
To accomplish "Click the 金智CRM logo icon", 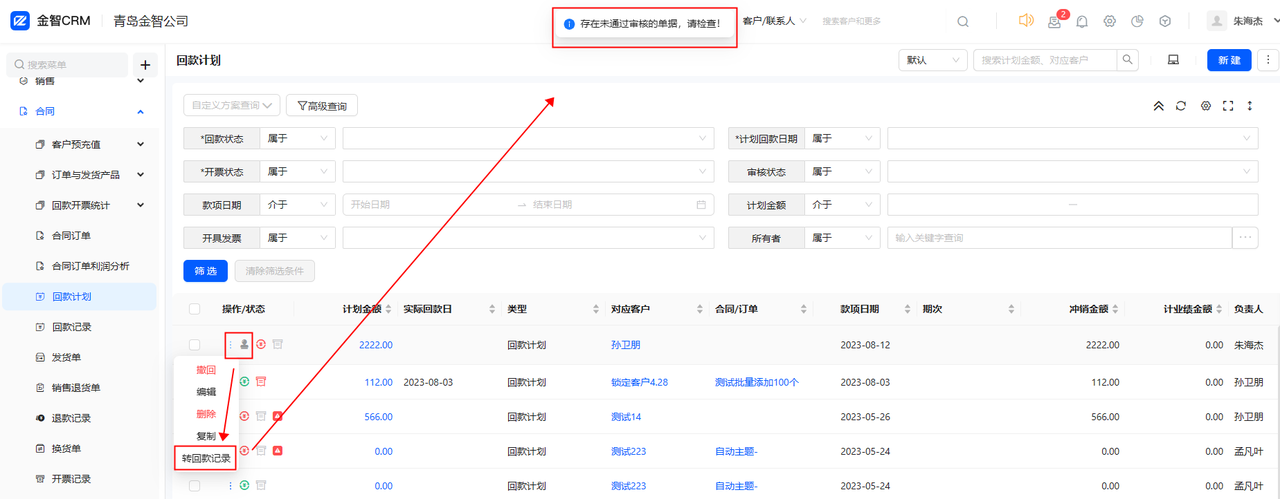I will pos(20,21).
